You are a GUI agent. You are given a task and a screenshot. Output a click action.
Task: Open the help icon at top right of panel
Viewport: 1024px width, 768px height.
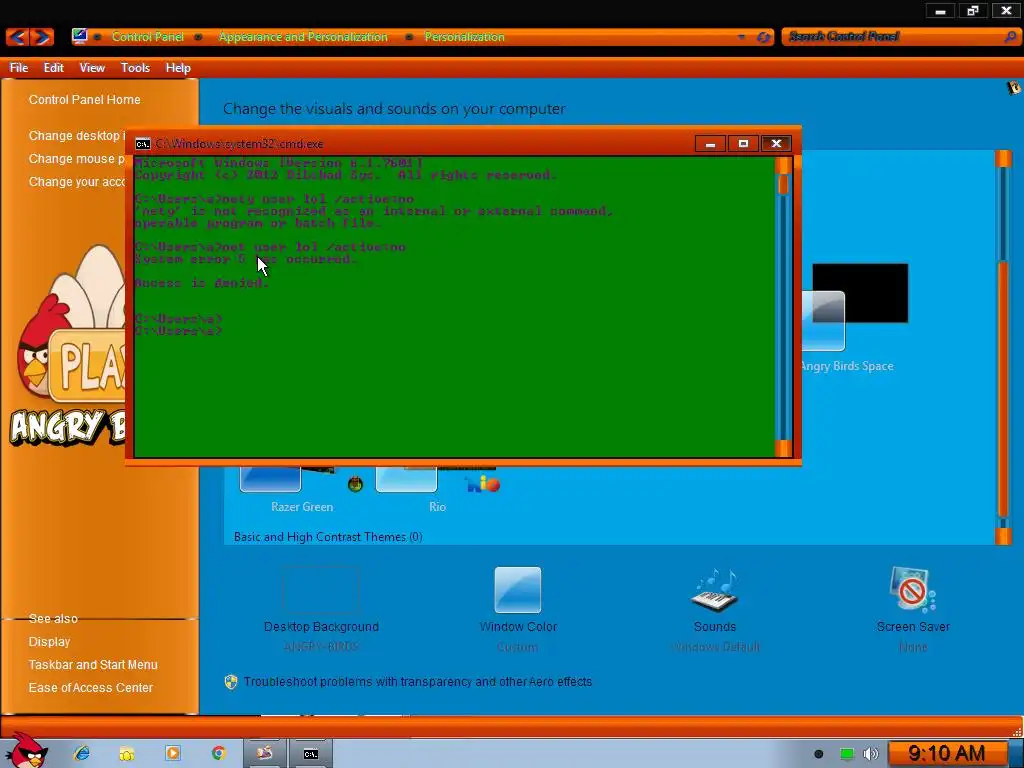[1014, 87]
